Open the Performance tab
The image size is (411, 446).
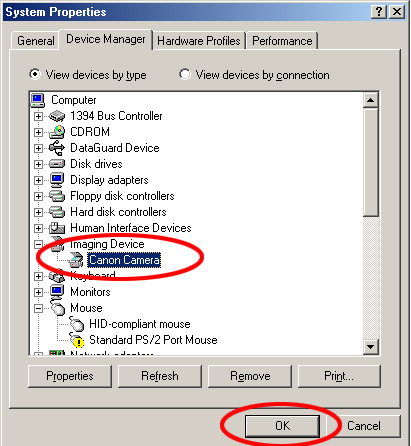(x=282, y=41)
